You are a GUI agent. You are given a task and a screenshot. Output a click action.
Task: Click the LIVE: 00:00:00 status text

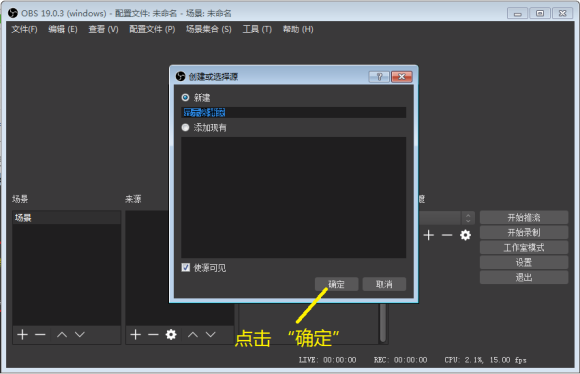pyautogui.click(x=327, y=360)
